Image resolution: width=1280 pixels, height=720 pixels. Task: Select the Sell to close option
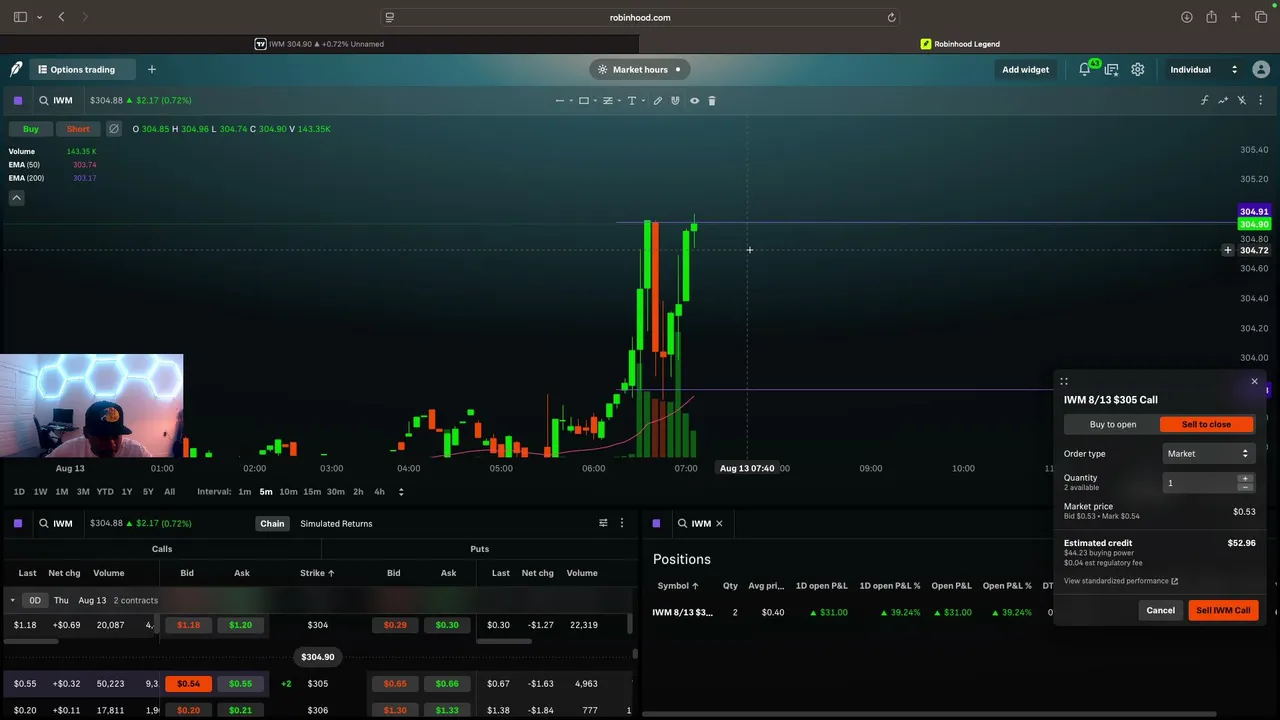tap(1206, 425)
